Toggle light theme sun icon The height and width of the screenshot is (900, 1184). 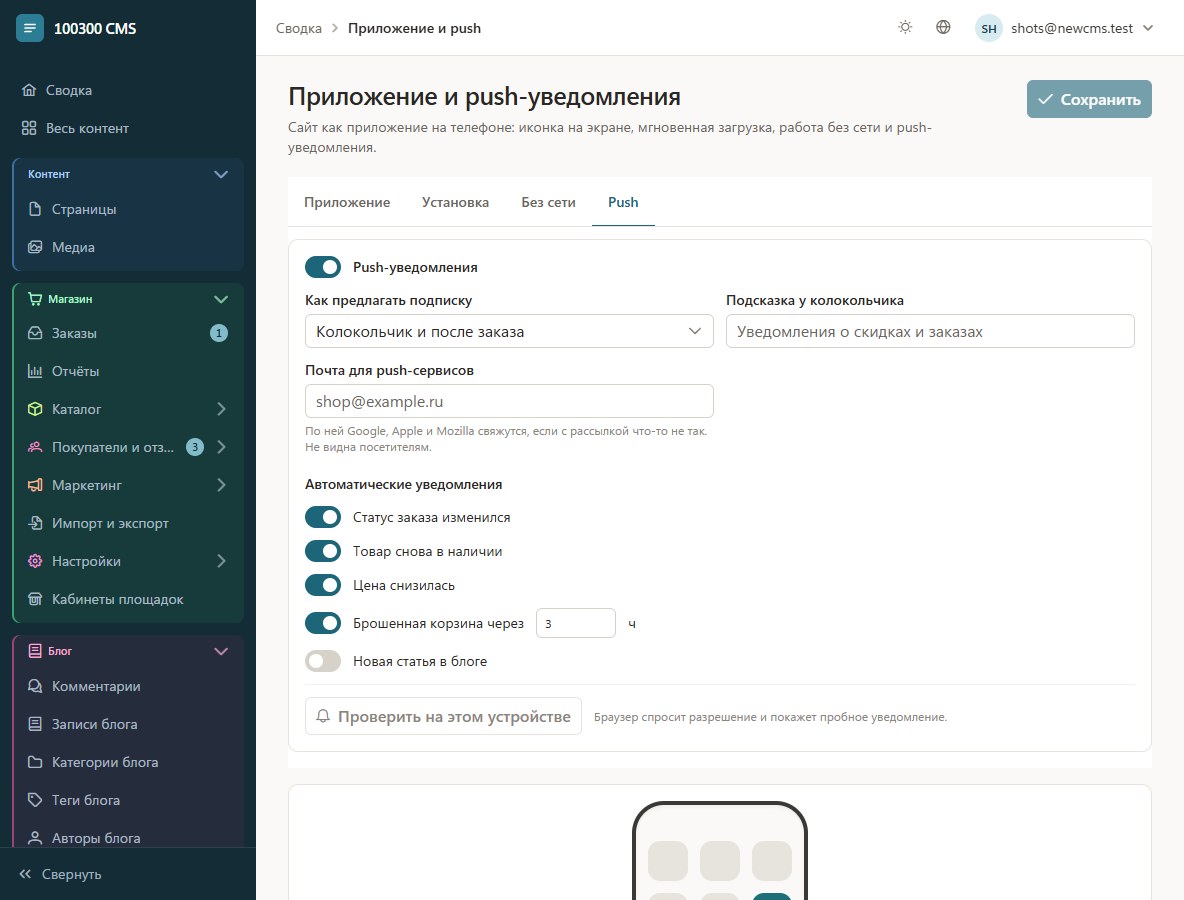click(x=905, y=27)
